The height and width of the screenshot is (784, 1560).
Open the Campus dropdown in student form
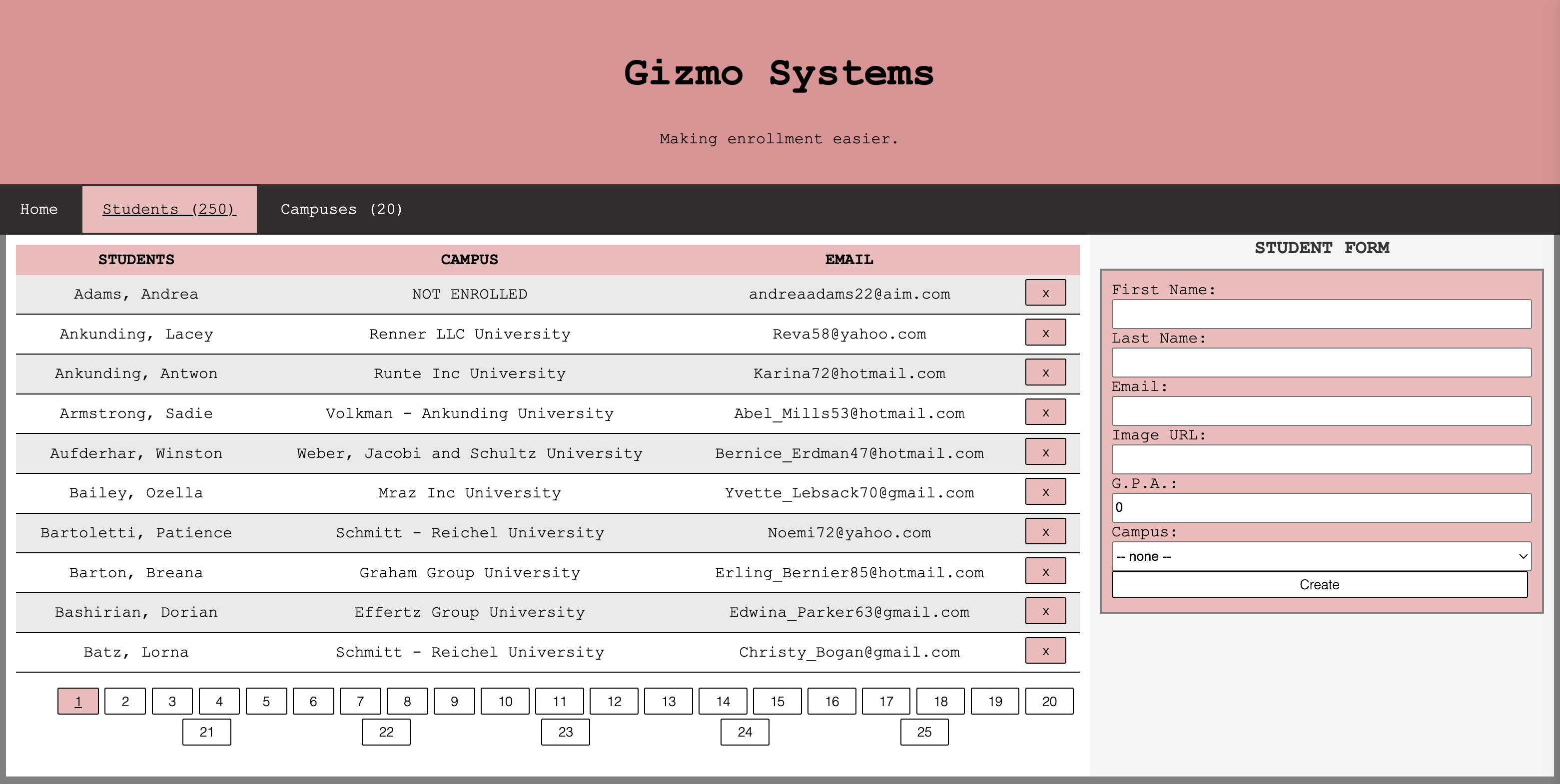[1321, 556]
